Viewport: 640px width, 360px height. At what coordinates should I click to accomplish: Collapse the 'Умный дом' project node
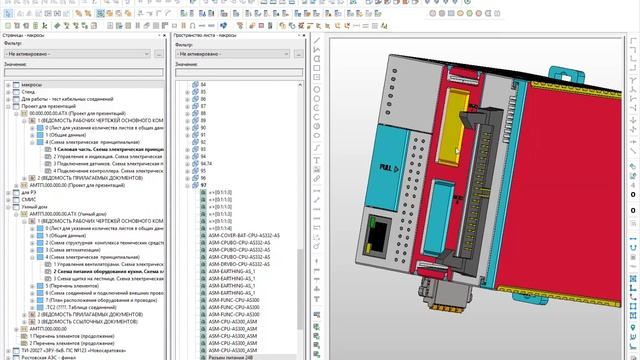(8, 207)
